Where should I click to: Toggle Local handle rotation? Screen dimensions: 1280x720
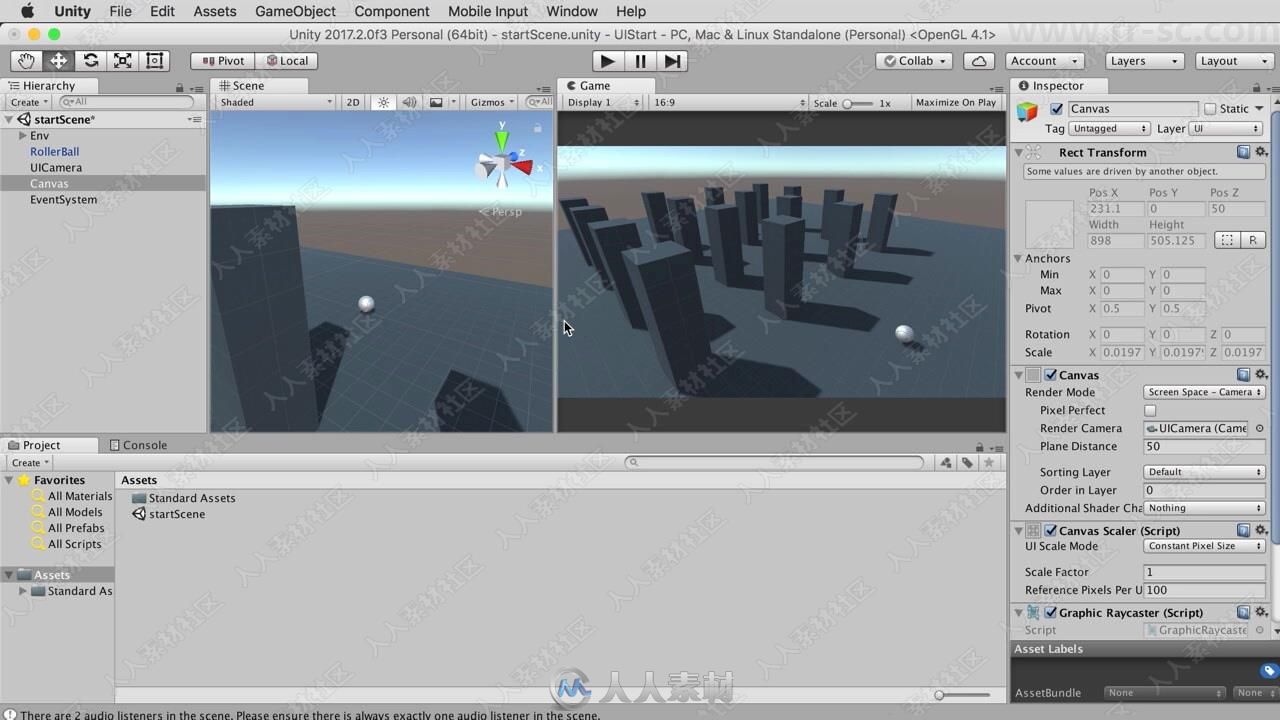click(286, 61)
